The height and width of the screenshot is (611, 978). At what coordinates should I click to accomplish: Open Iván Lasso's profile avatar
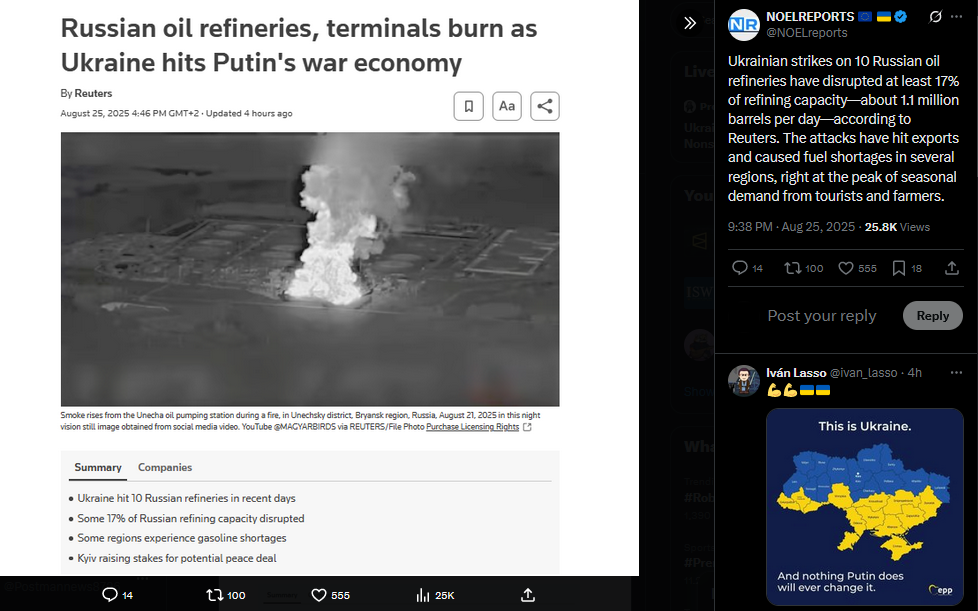coord(743,381)
